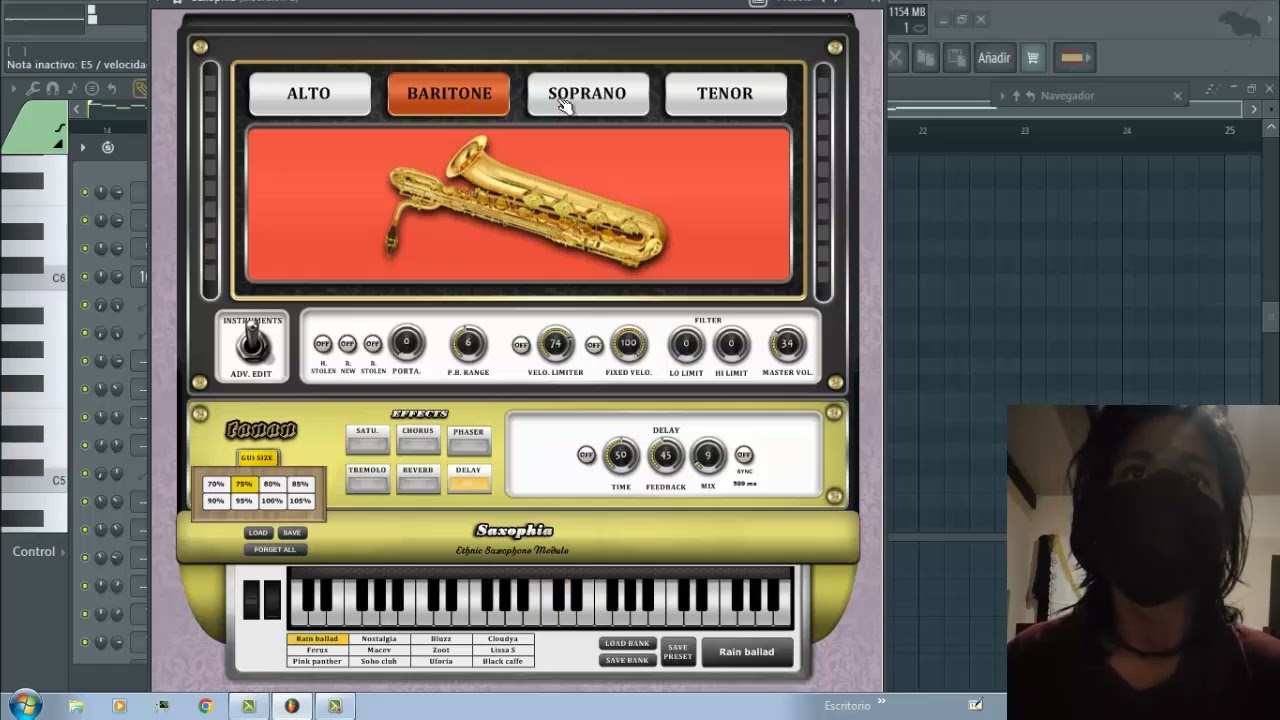The width and height of the screenshot is (1280, 720).
Task: Select the DELAY effect button
Action: [x=468, y=478]
